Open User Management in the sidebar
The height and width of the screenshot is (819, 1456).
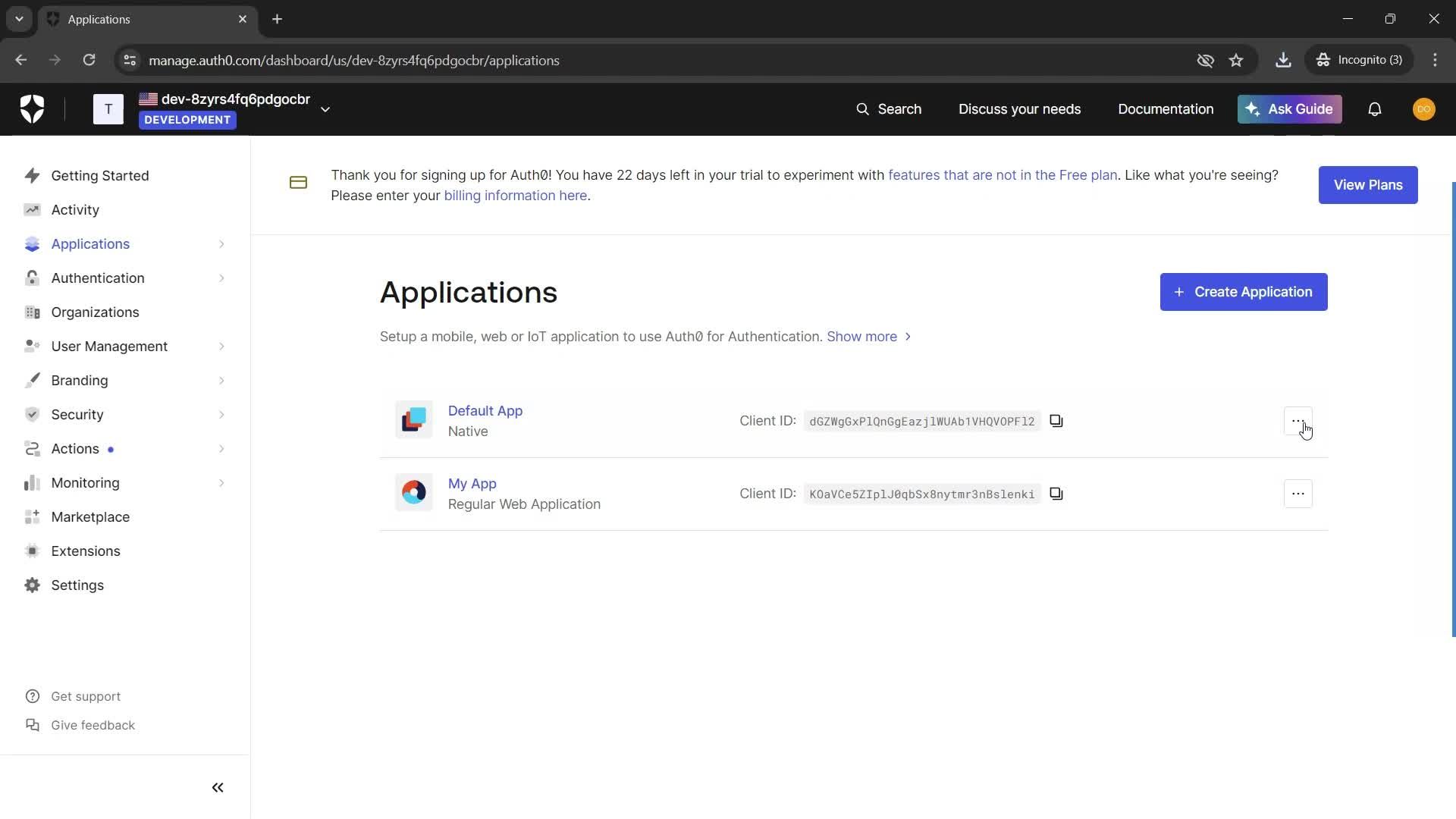[109, 347]
